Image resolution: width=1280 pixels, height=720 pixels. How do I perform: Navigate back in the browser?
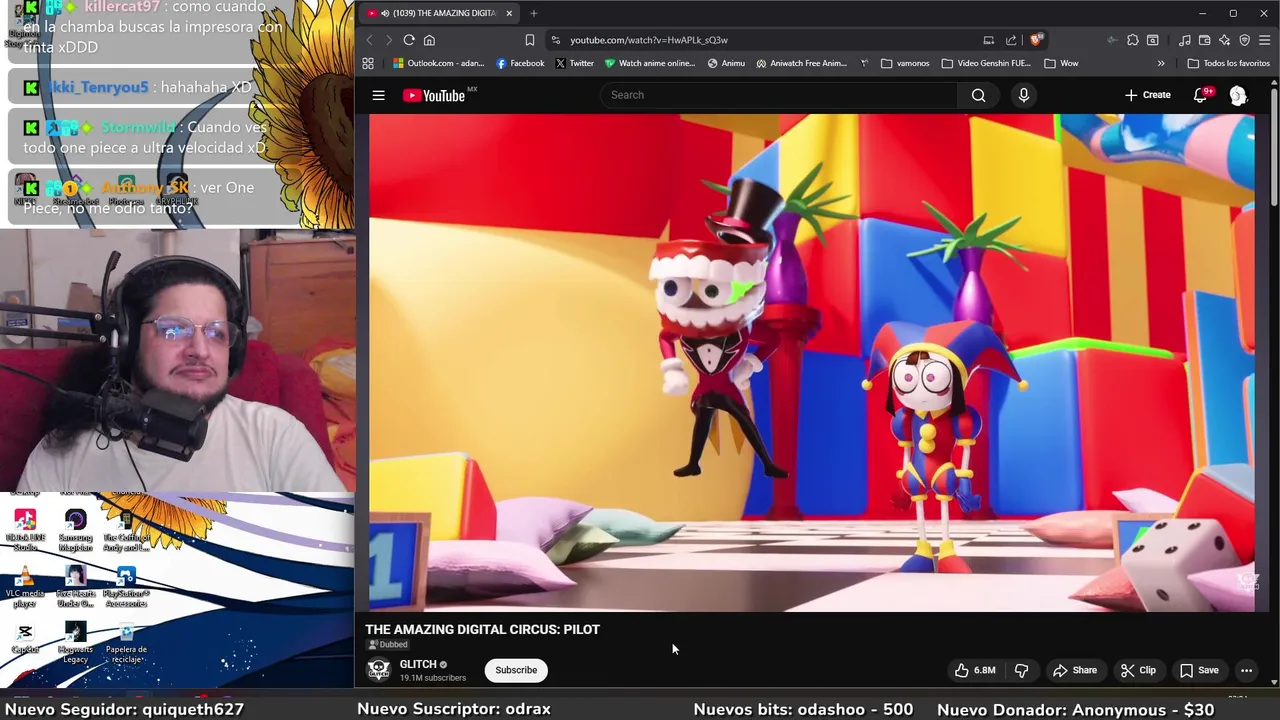[369, 40]
